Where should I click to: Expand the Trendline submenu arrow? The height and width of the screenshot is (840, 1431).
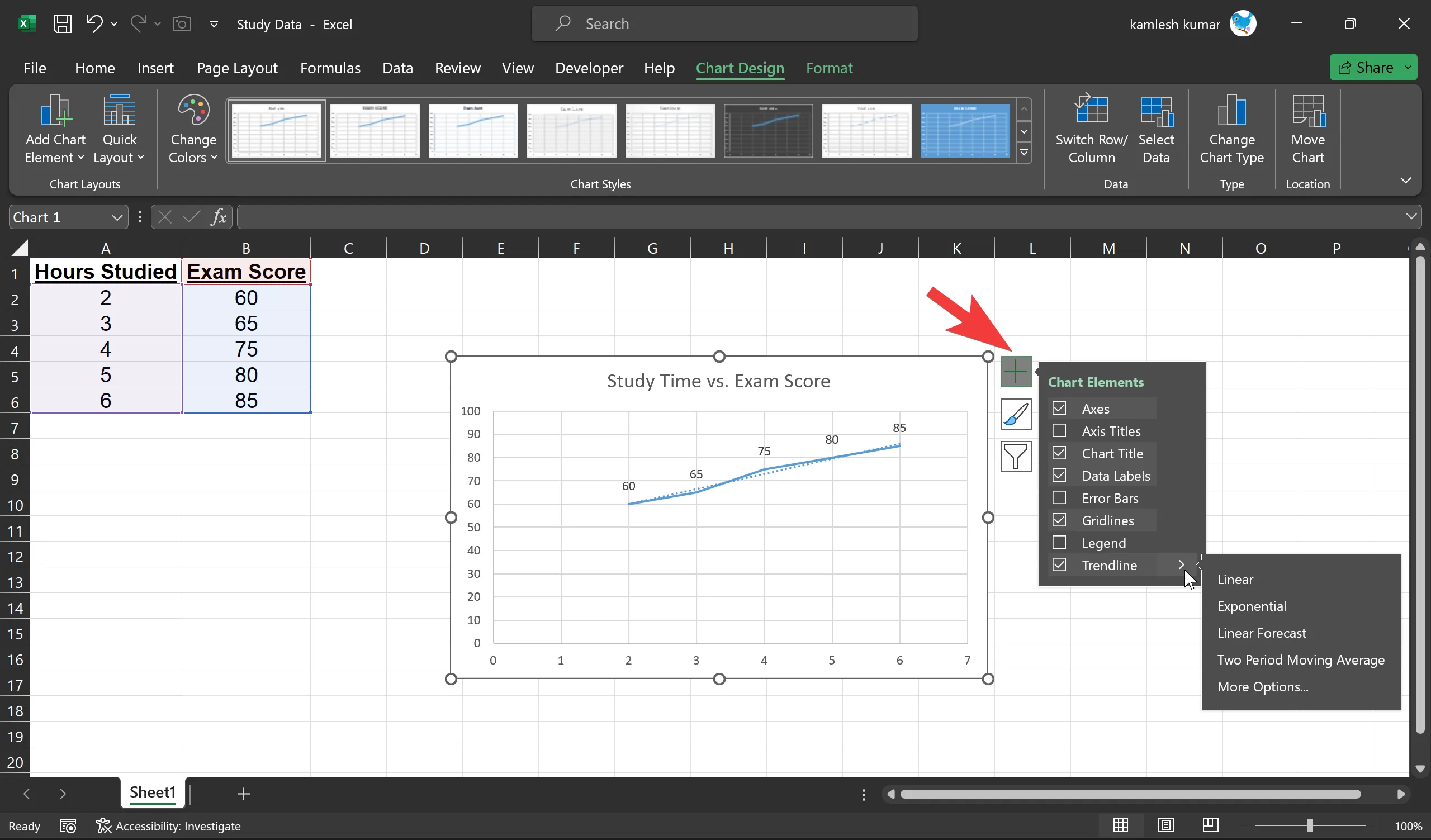tap(1181, 564)
